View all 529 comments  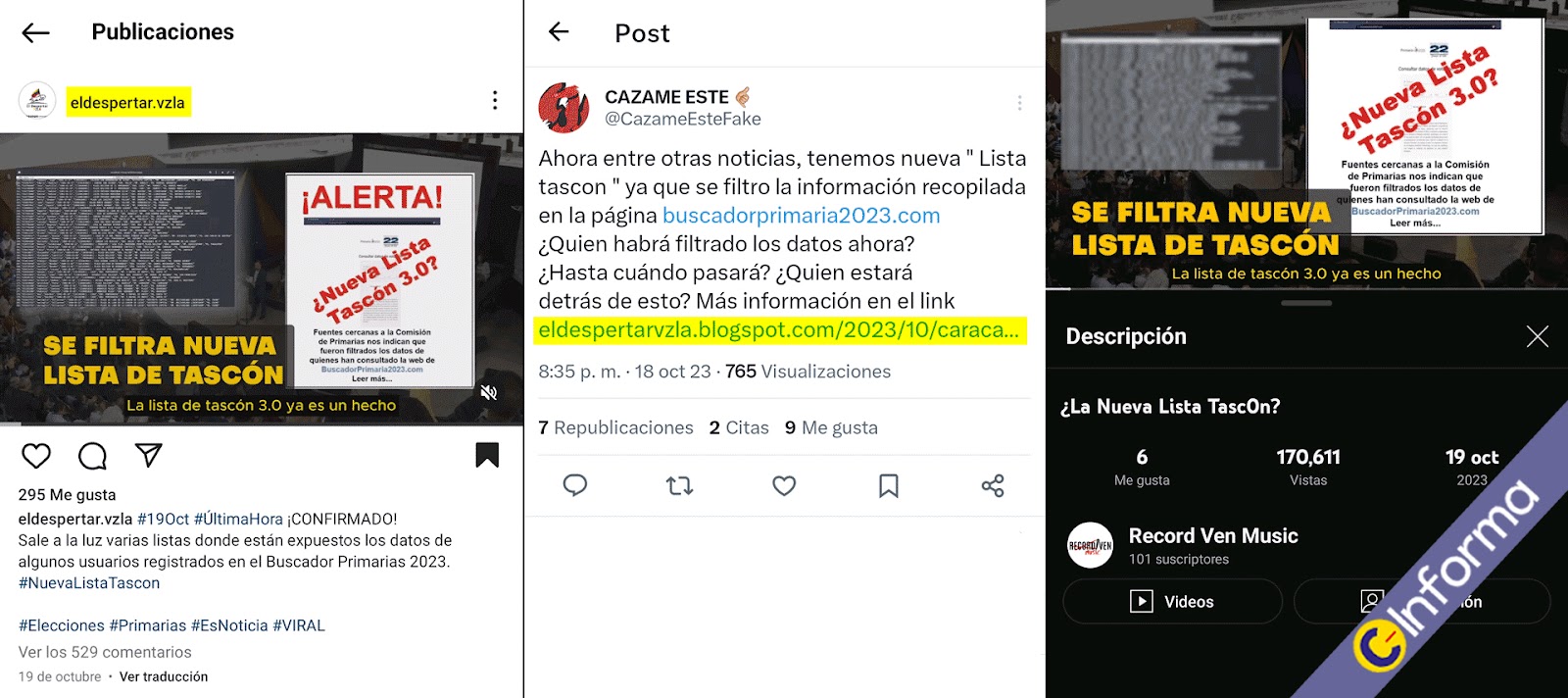pos(105,652)
